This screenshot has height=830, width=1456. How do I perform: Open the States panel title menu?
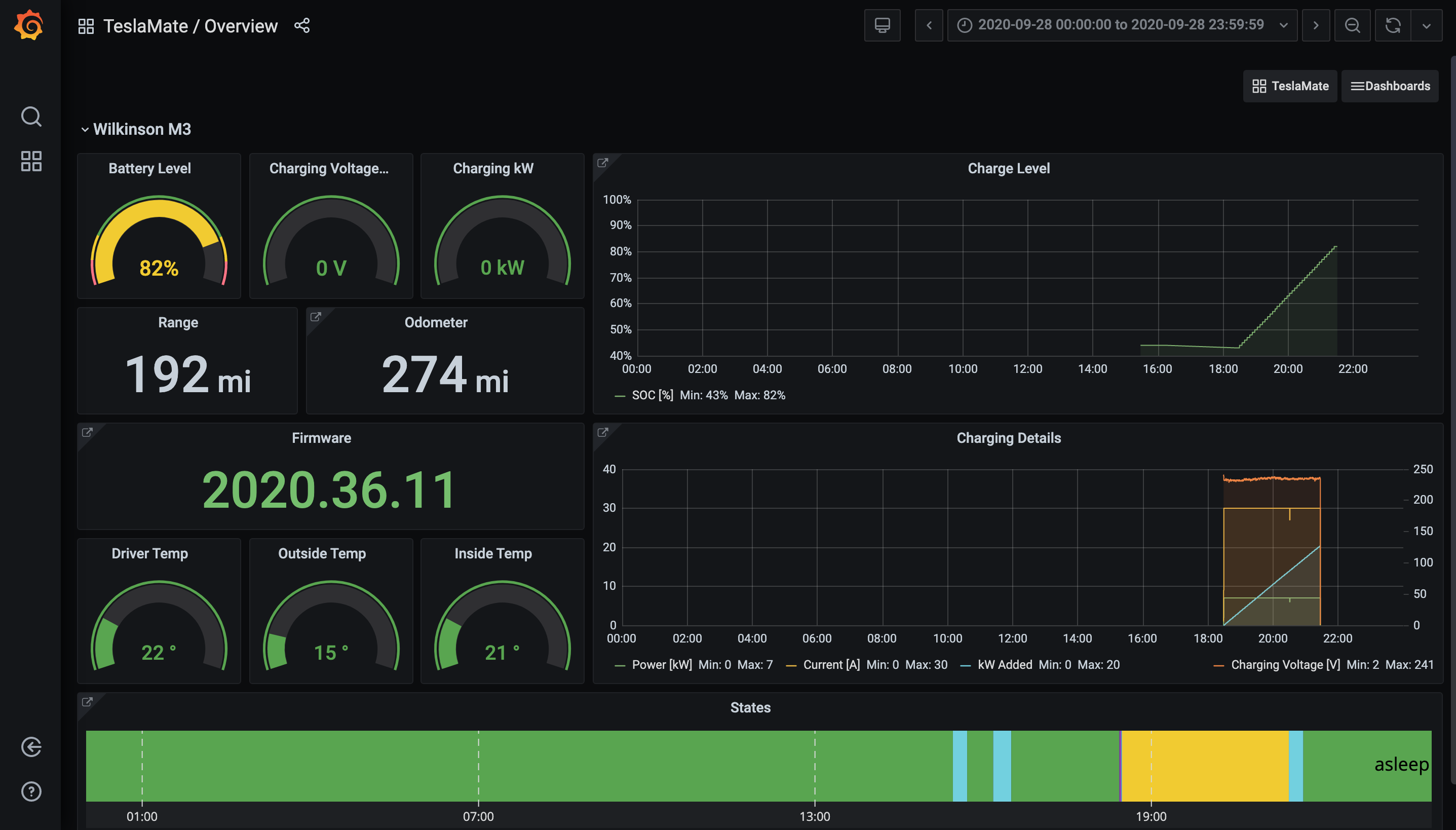750,707
